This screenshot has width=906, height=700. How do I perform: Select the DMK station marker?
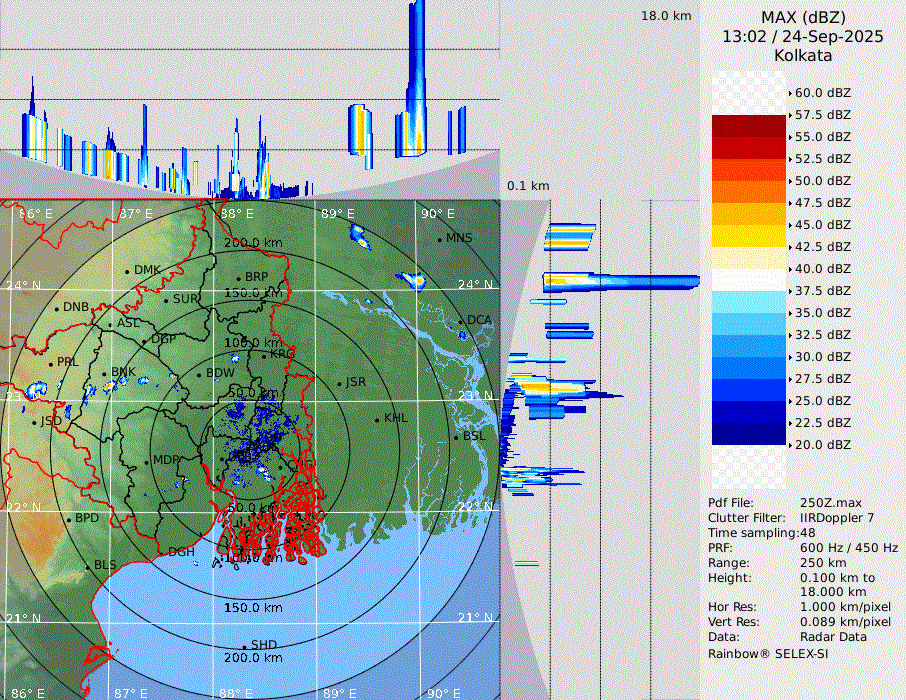(127, 271)
